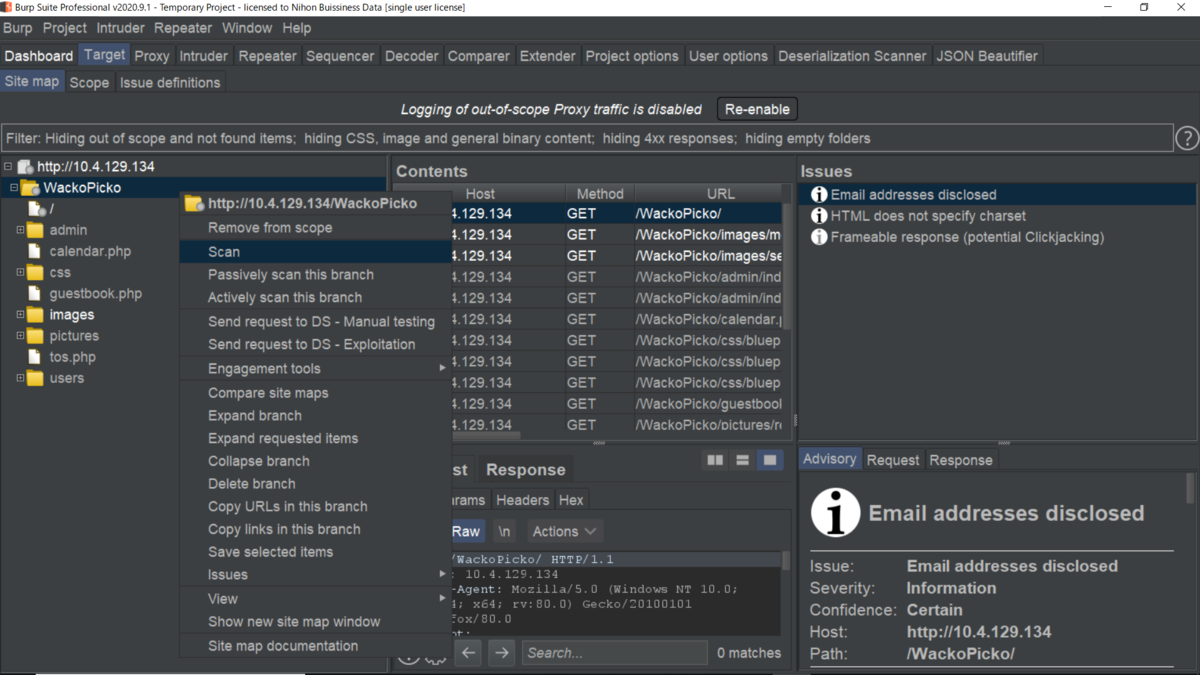Switch to the Headers view tab

pos(522,500)
